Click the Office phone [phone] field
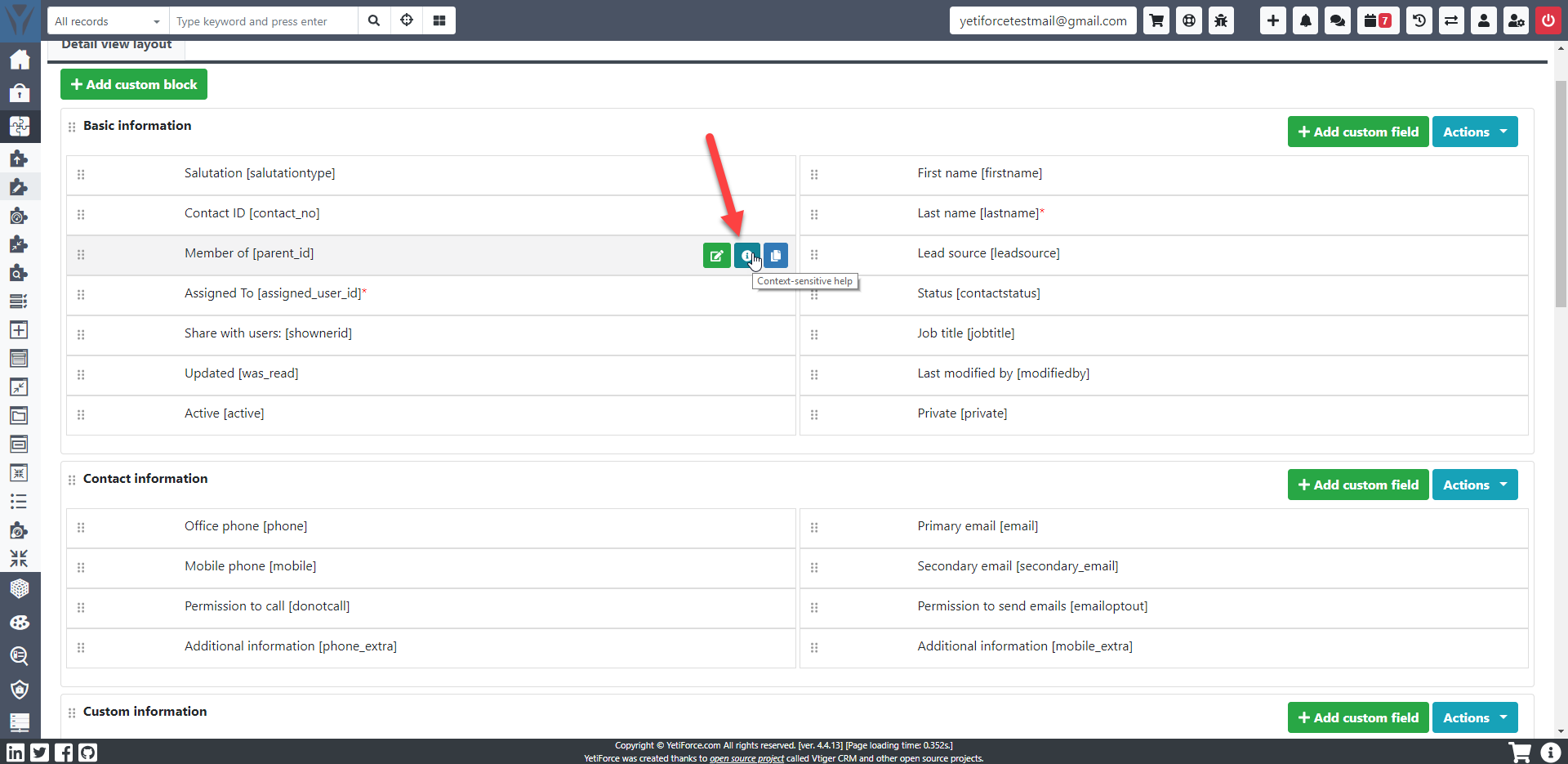Image resolution: width=1568 pixels, height=764 pixels. (x=431, y=527)
